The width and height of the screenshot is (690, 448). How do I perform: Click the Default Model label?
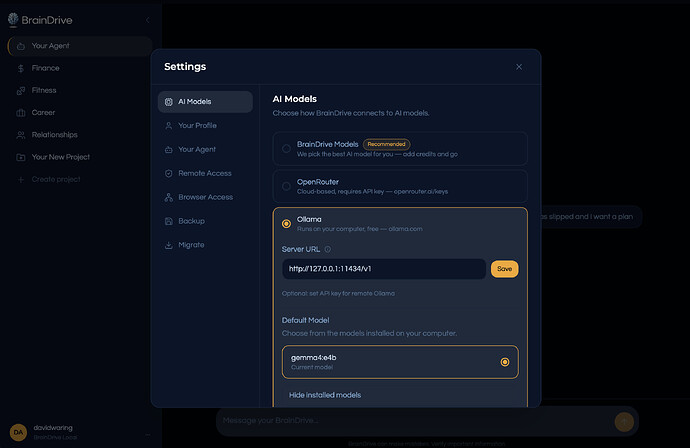click(305, 320)
